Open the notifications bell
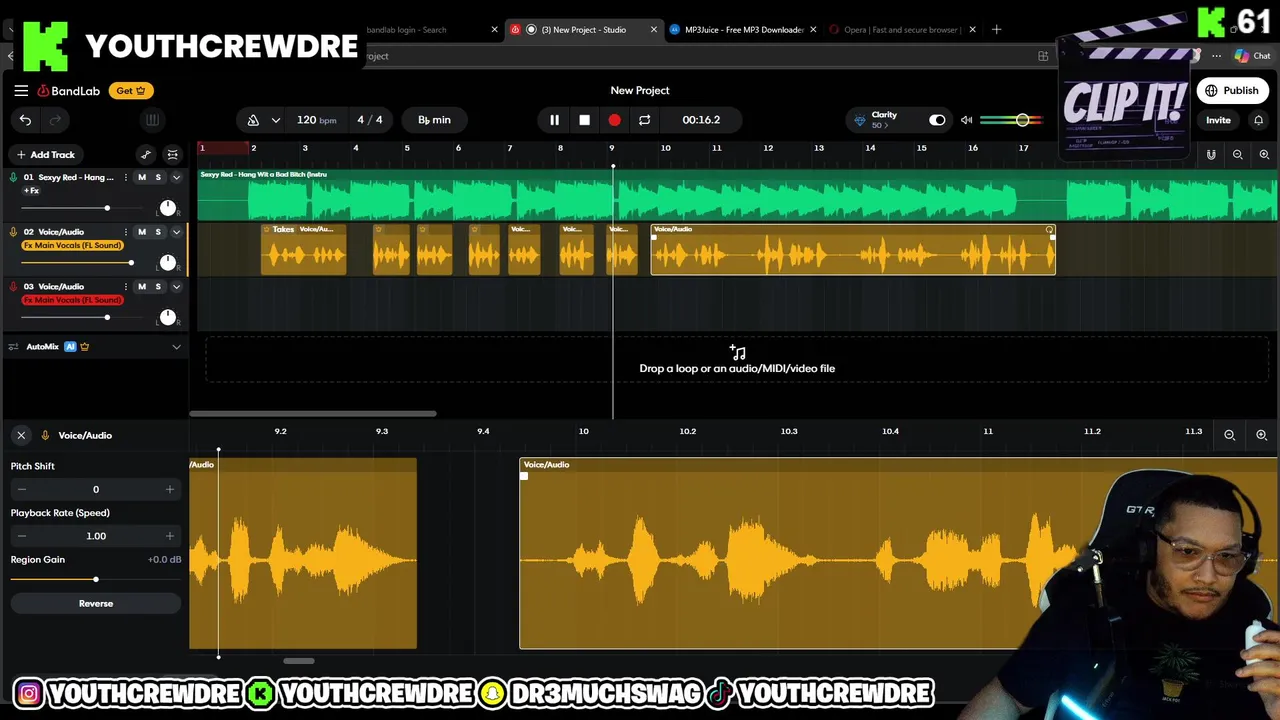 click(1258, 120)
